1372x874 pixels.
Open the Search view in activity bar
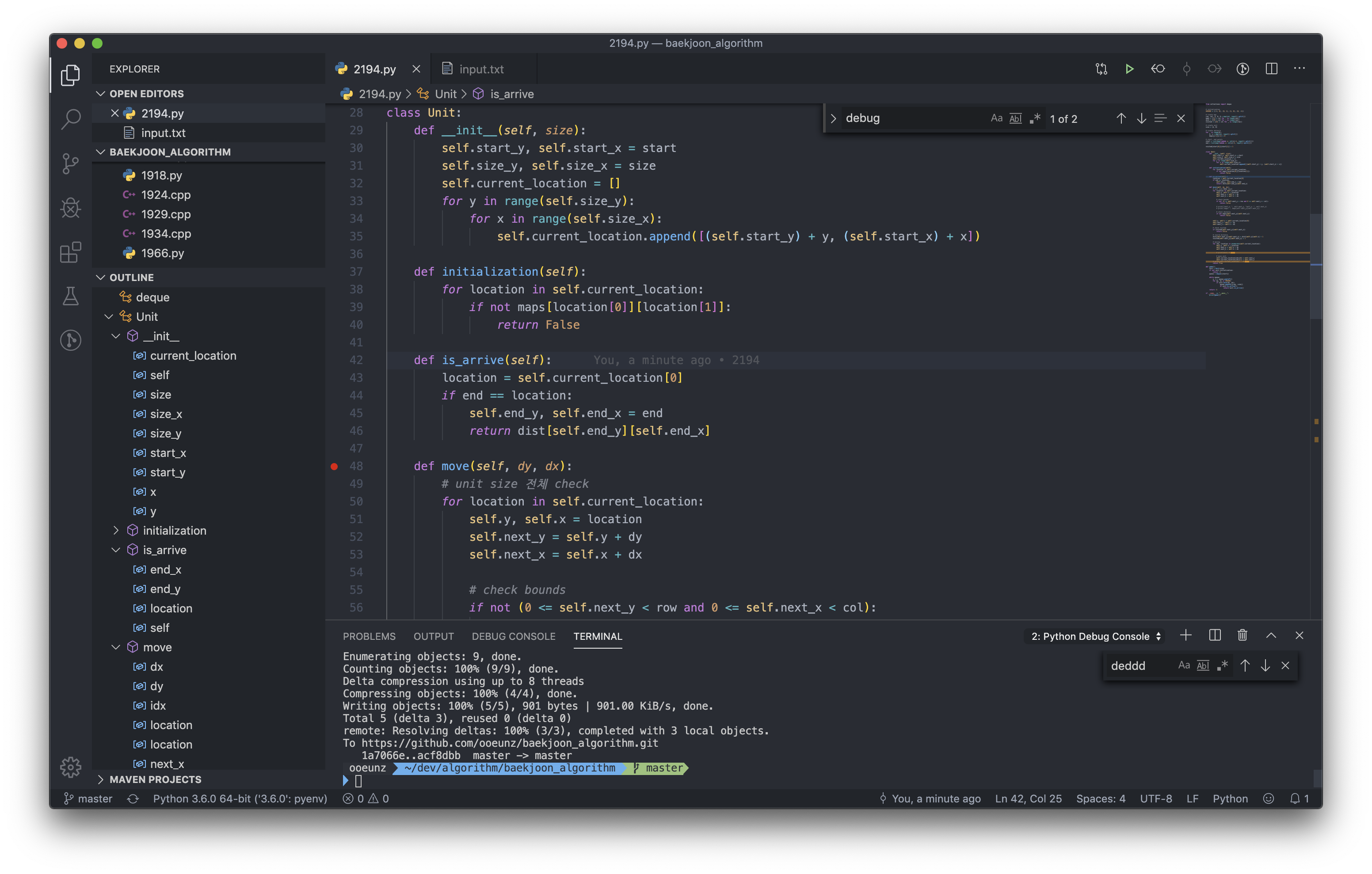(x=71, y=119)
